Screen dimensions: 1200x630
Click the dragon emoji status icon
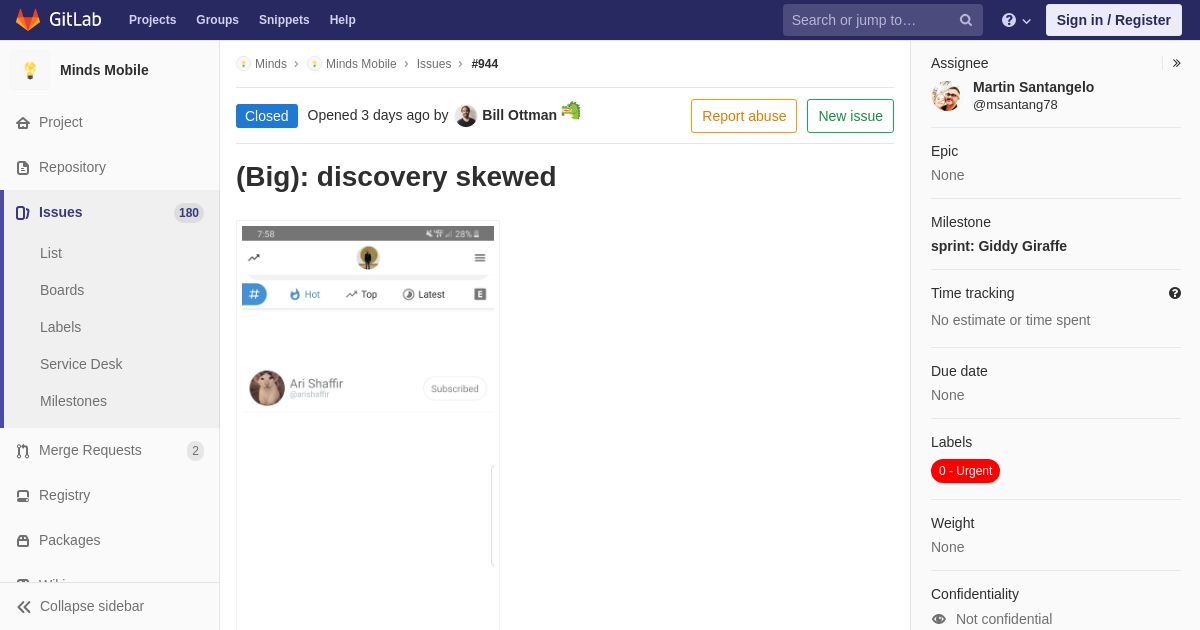[x=571, y=111]
